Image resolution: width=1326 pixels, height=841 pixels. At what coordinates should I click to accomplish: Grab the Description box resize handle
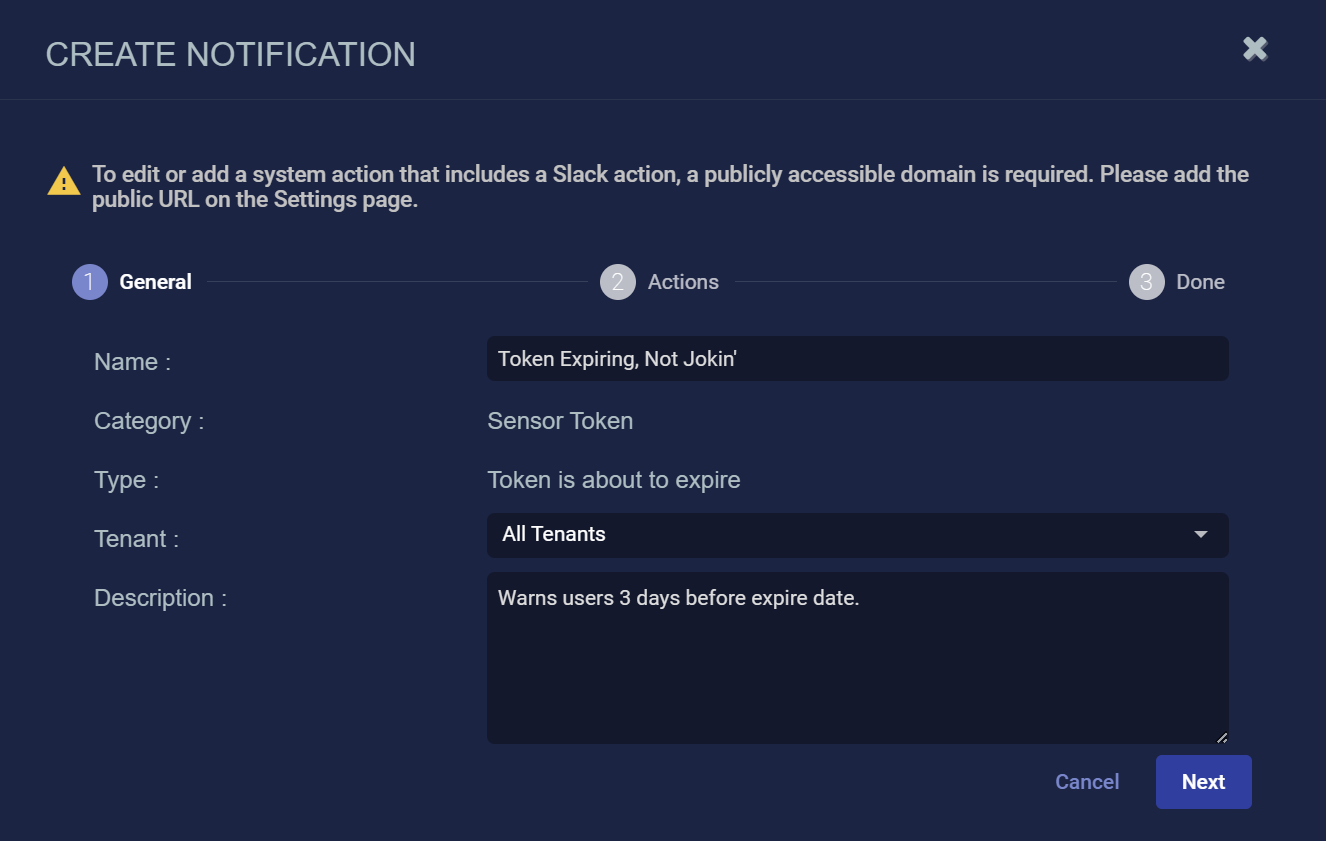click(1221, 737)
